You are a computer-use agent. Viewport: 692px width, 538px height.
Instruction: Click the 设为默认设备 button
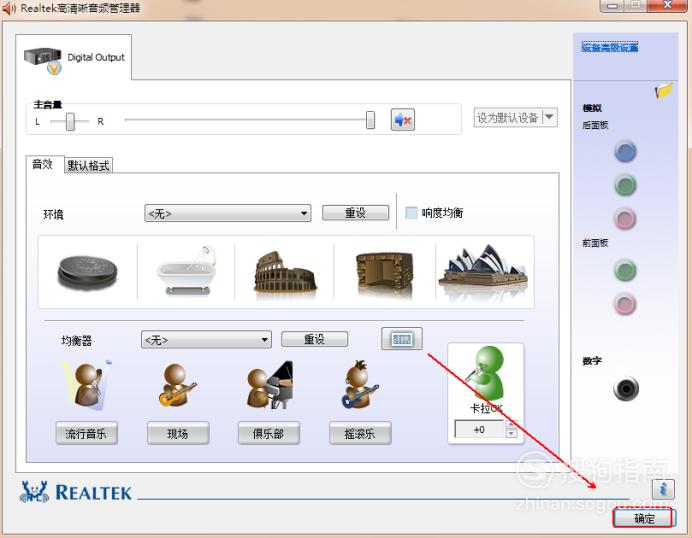(508, 117)
